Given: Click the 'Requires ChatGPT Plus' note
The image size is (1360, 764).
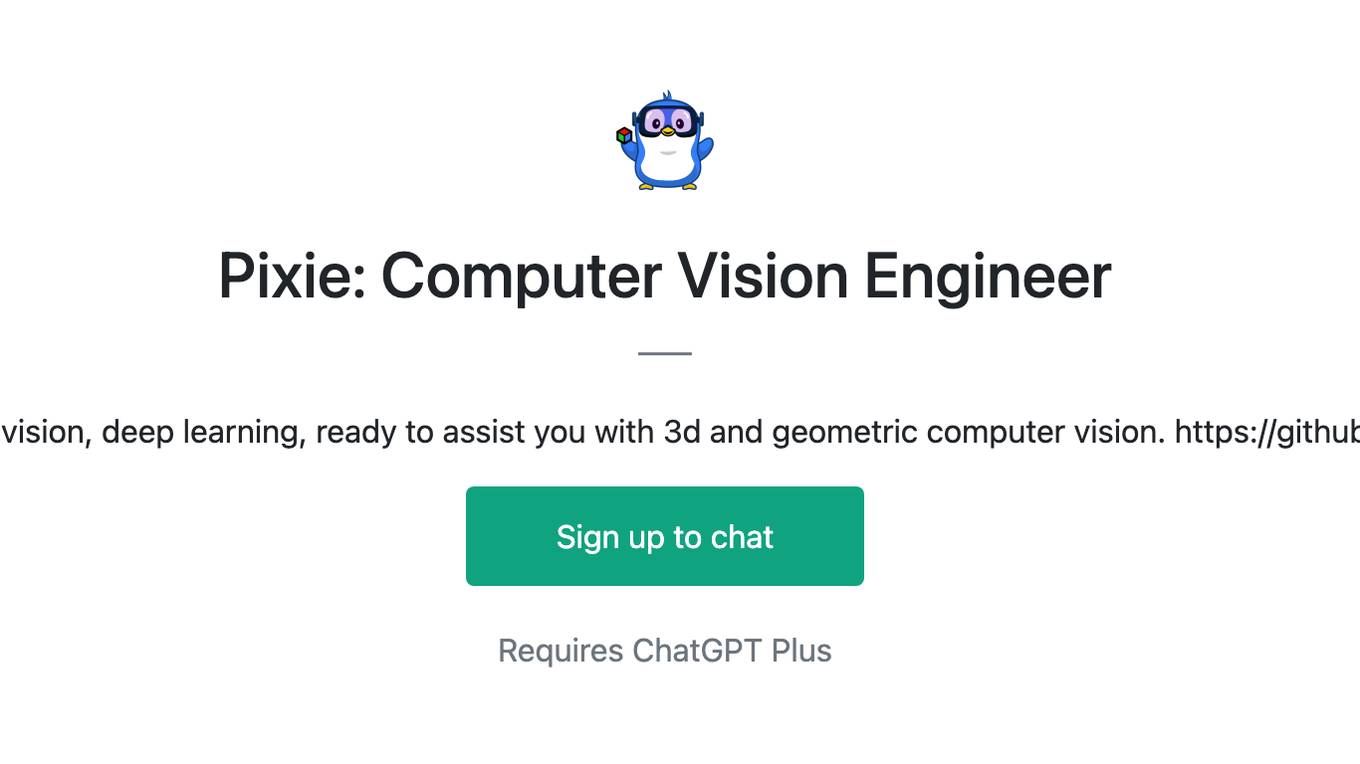Looking at the screenshot, I should click(665, 651).
